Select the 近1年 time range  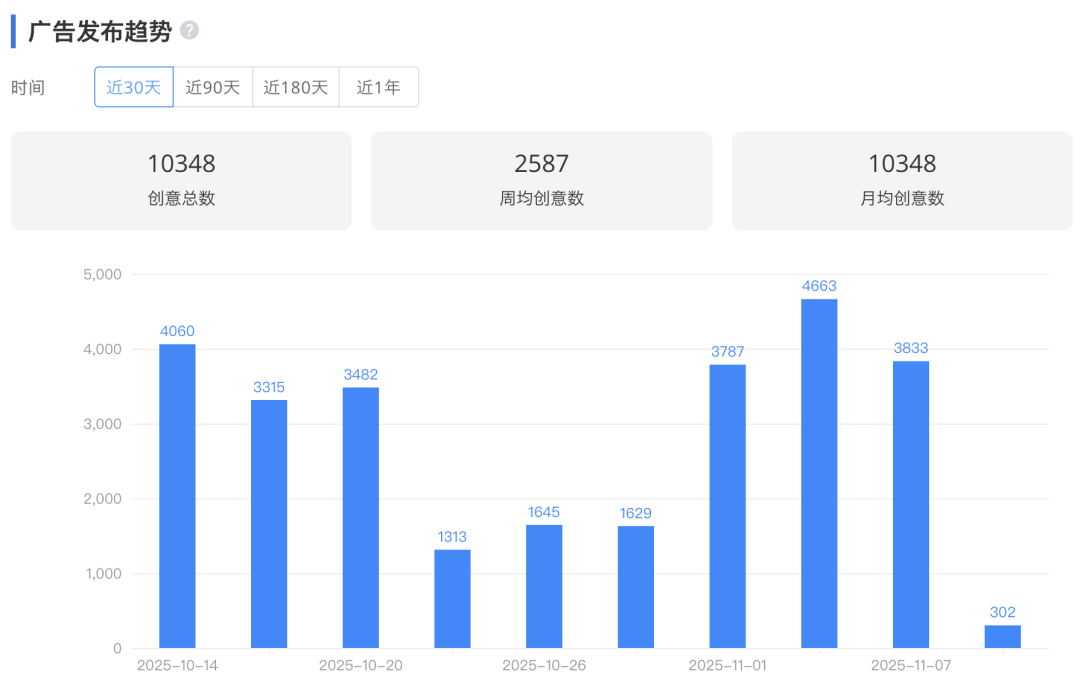(x=379, y=87)
